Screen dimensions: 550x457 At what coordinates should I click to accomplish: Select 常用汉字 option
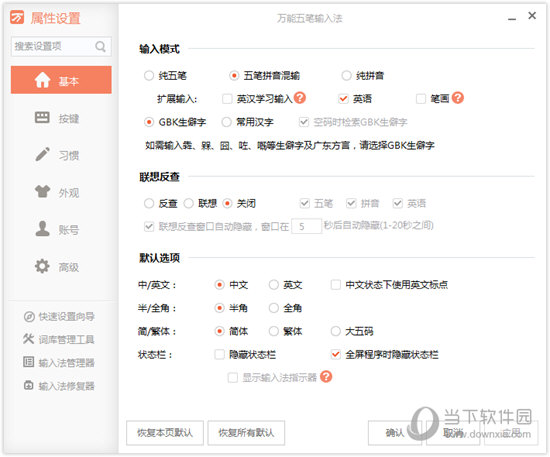pyautogui.click(x=227, y=122)
